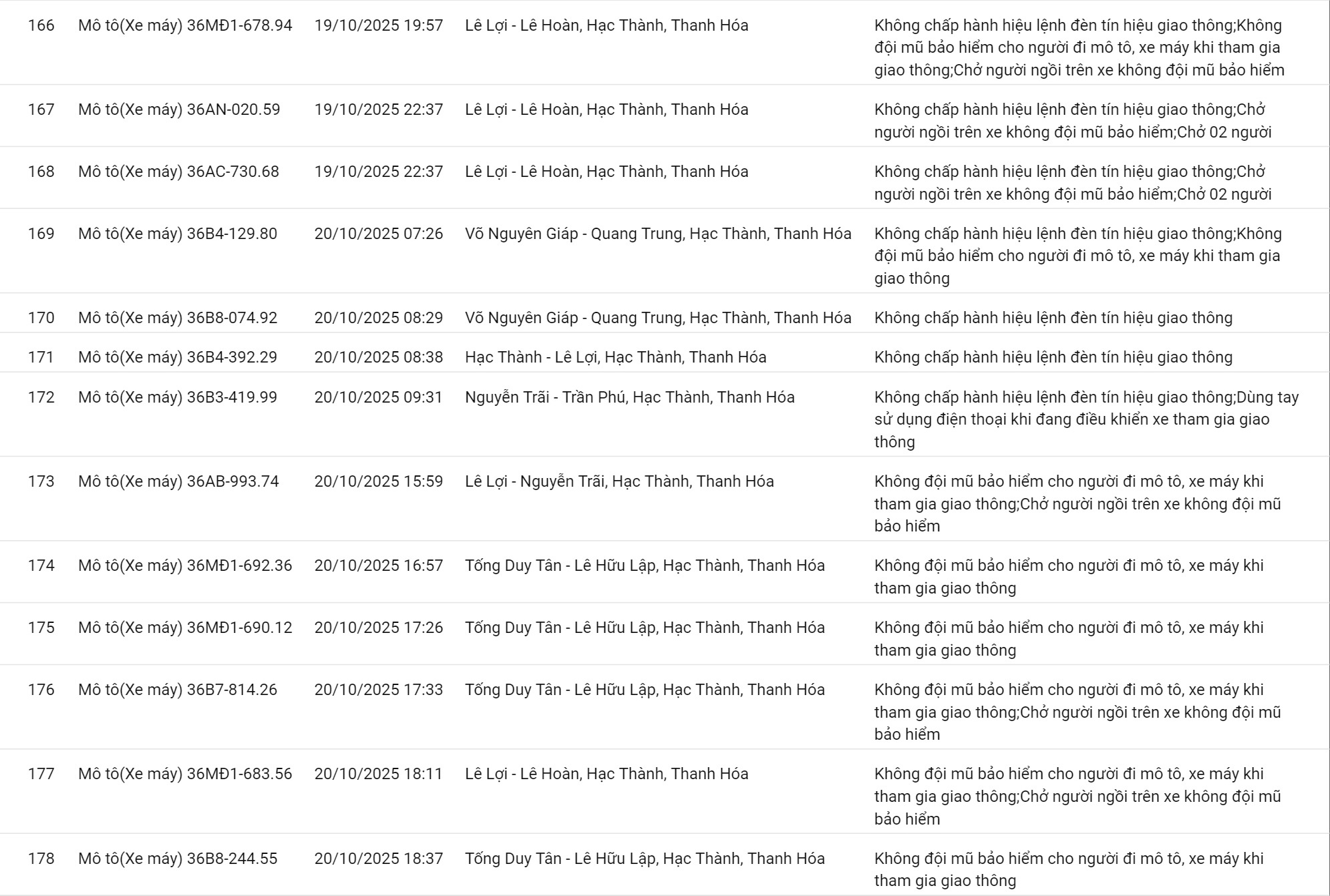
Task: Click timestamp 20/10/2025 07:26
Action: [378, 234]
